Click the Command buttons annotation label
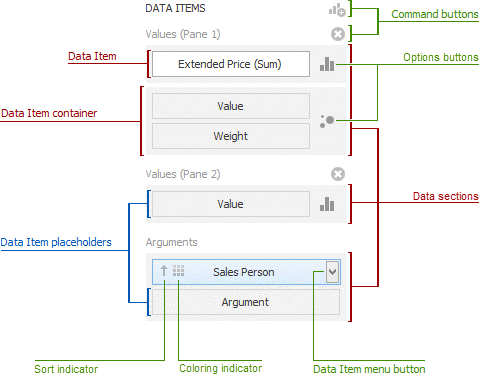479x374 pixels. 435,14
